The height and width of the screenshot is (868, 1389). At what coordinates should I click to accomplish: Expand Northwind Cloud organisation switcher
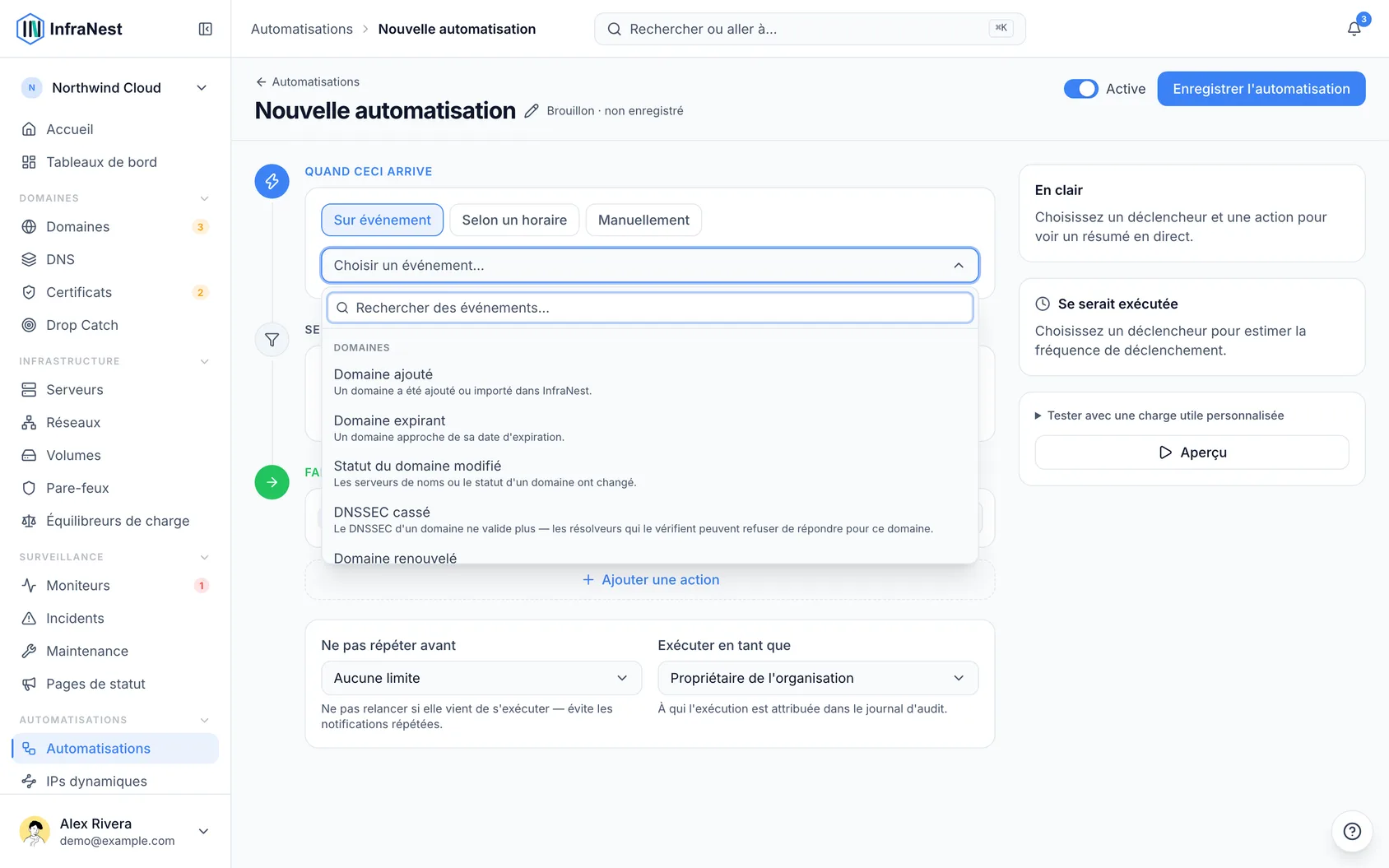pos(115,88)
